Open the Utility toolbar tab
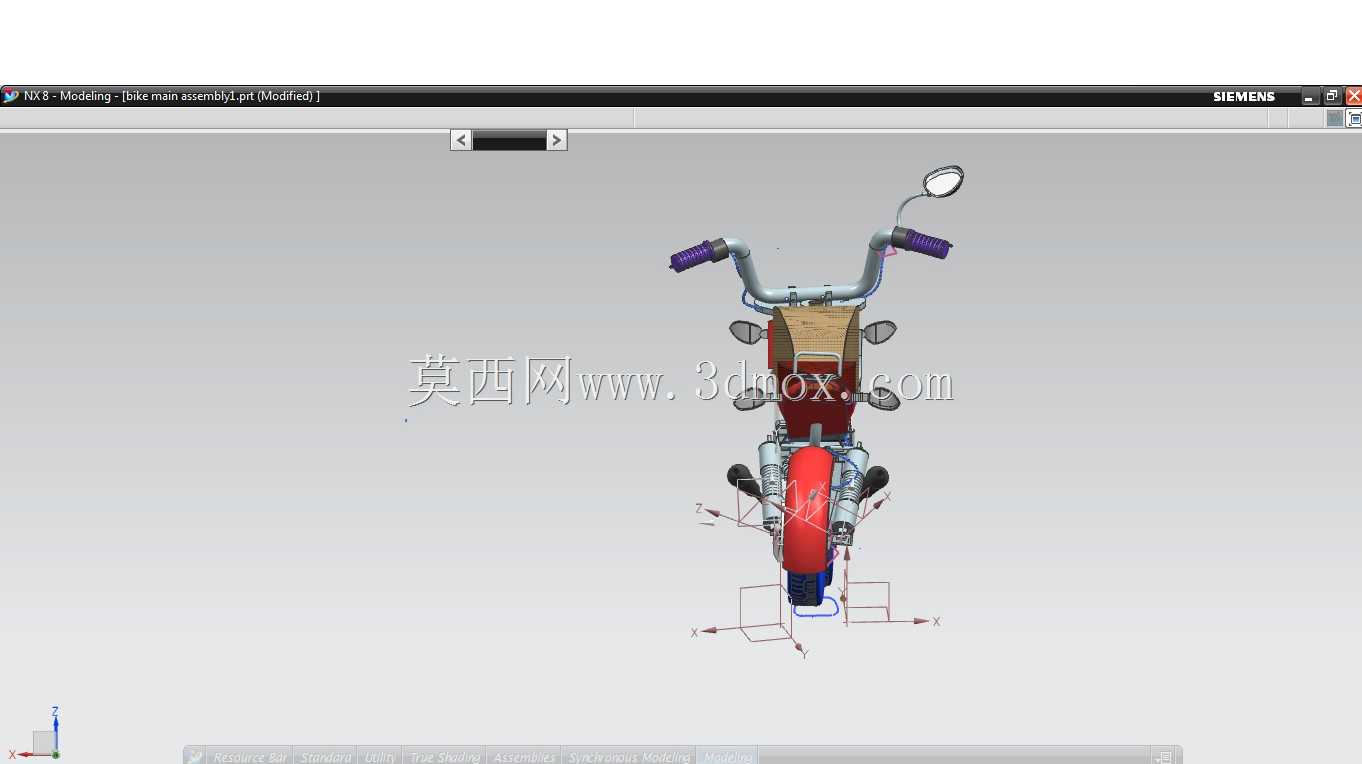Viewport: 1362px width, 764px height. 379,757
